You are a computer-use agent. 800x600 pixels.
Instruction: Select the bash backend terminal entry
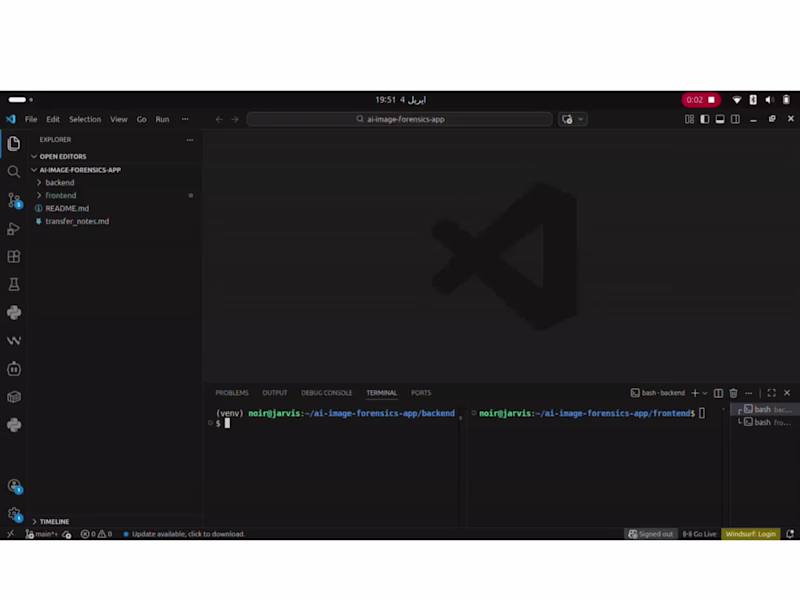point(767,409)
